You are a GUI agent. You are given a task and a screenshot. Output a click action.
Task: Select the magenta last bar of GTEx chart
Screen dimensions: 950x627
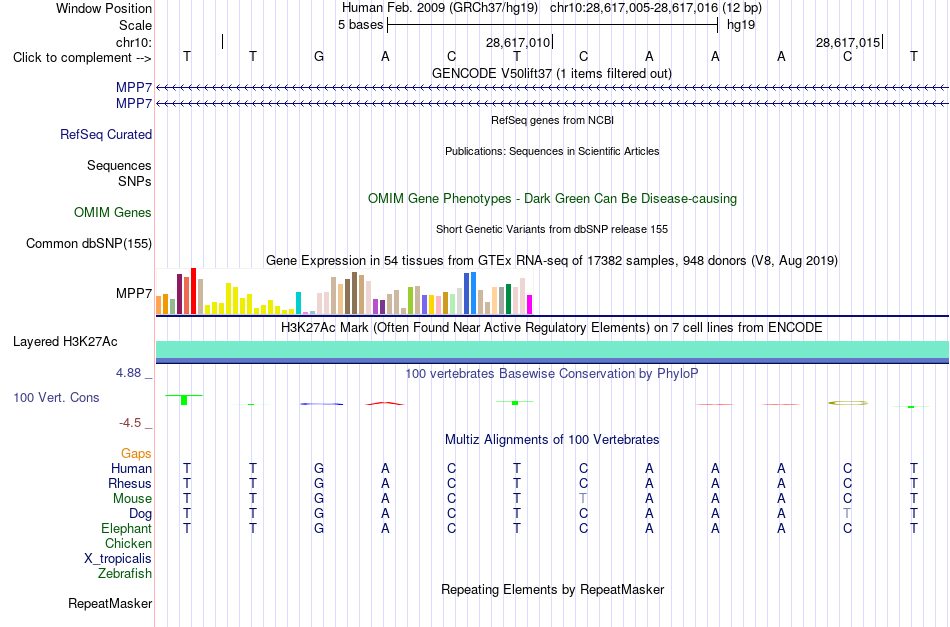click(530, 304)
